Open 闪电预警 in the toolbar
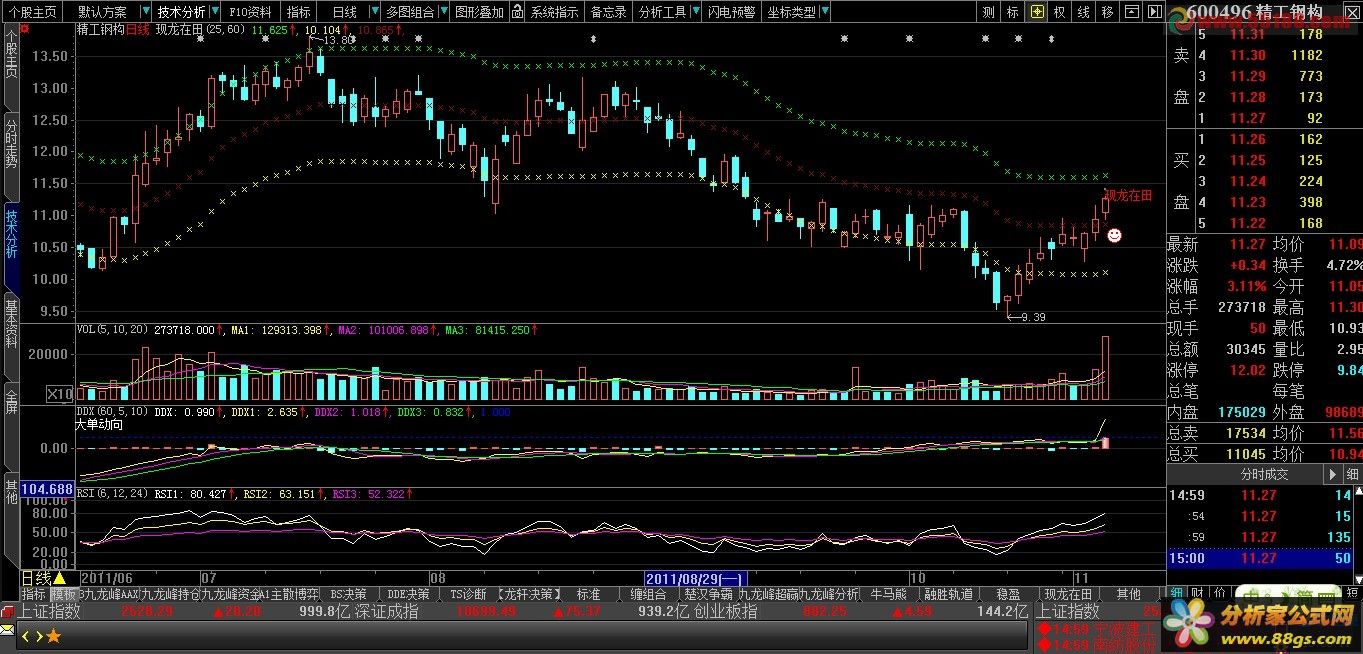This screenshot has width=1363, height=654. tap(732, 12)
